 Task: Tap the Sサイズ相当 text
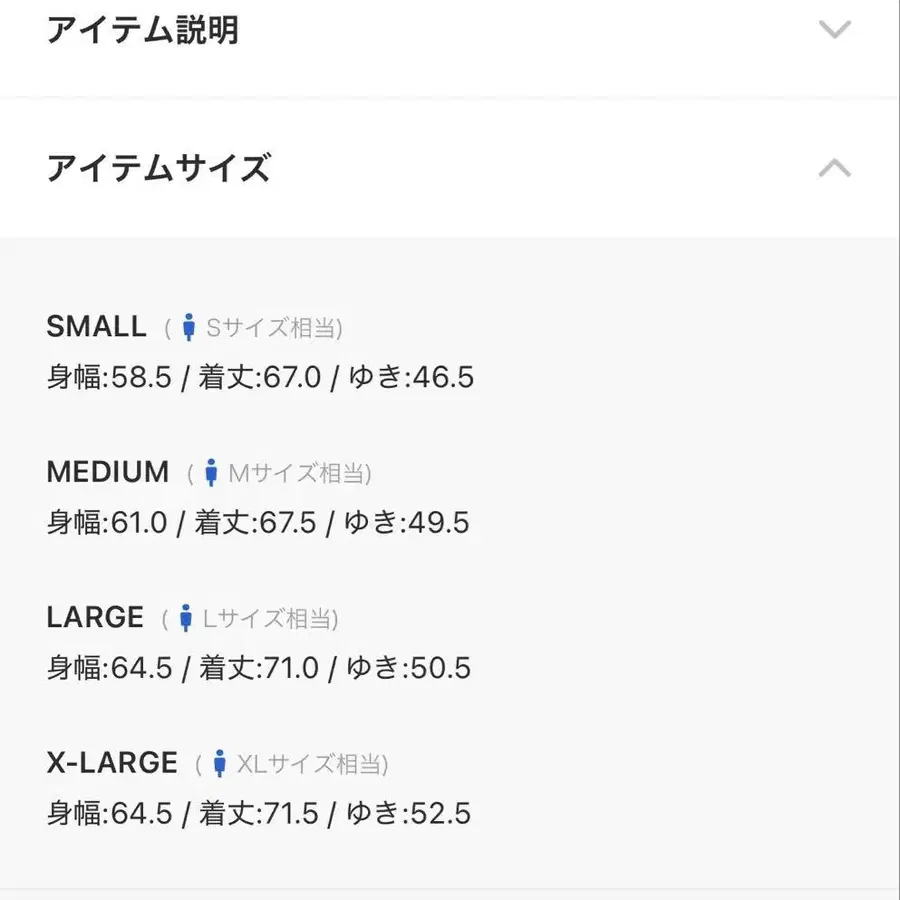(x=270, y=328)
